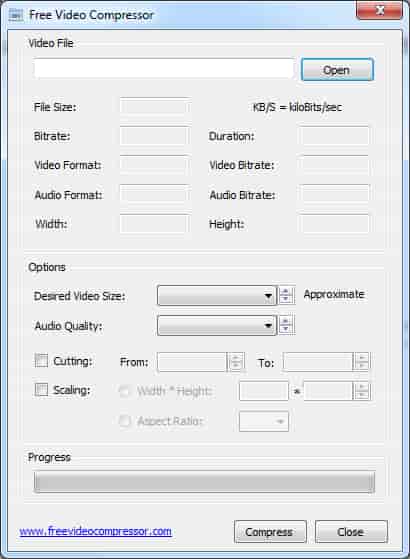Viewport: 410px width, 559px height.
Task: Expand the Desired Video Size dropdown
Action: point(217,295)
